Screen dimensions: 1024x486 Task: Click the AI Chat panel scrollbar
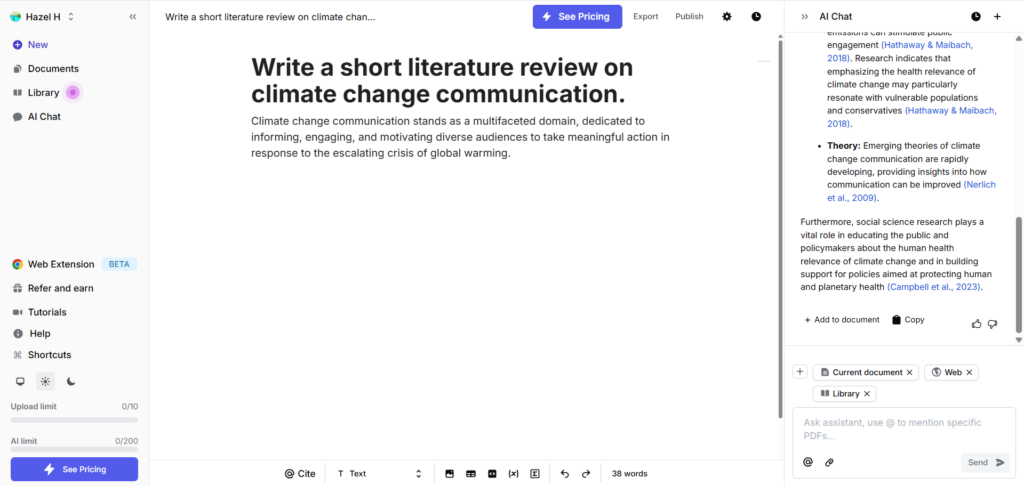point(1019,275)
